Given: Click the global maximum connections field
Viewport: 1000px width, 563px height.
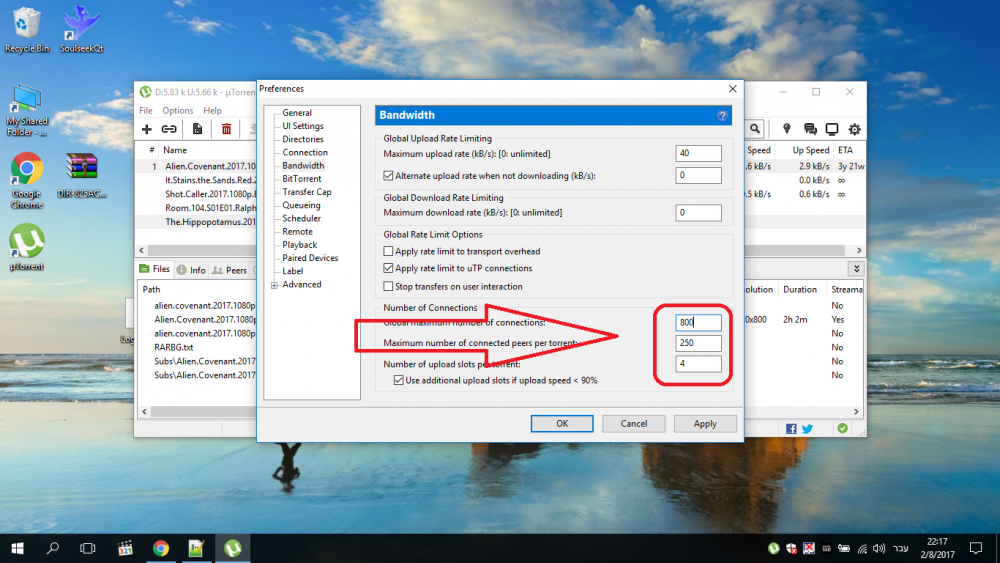Looking at the screenshot, I should (698, 323).
